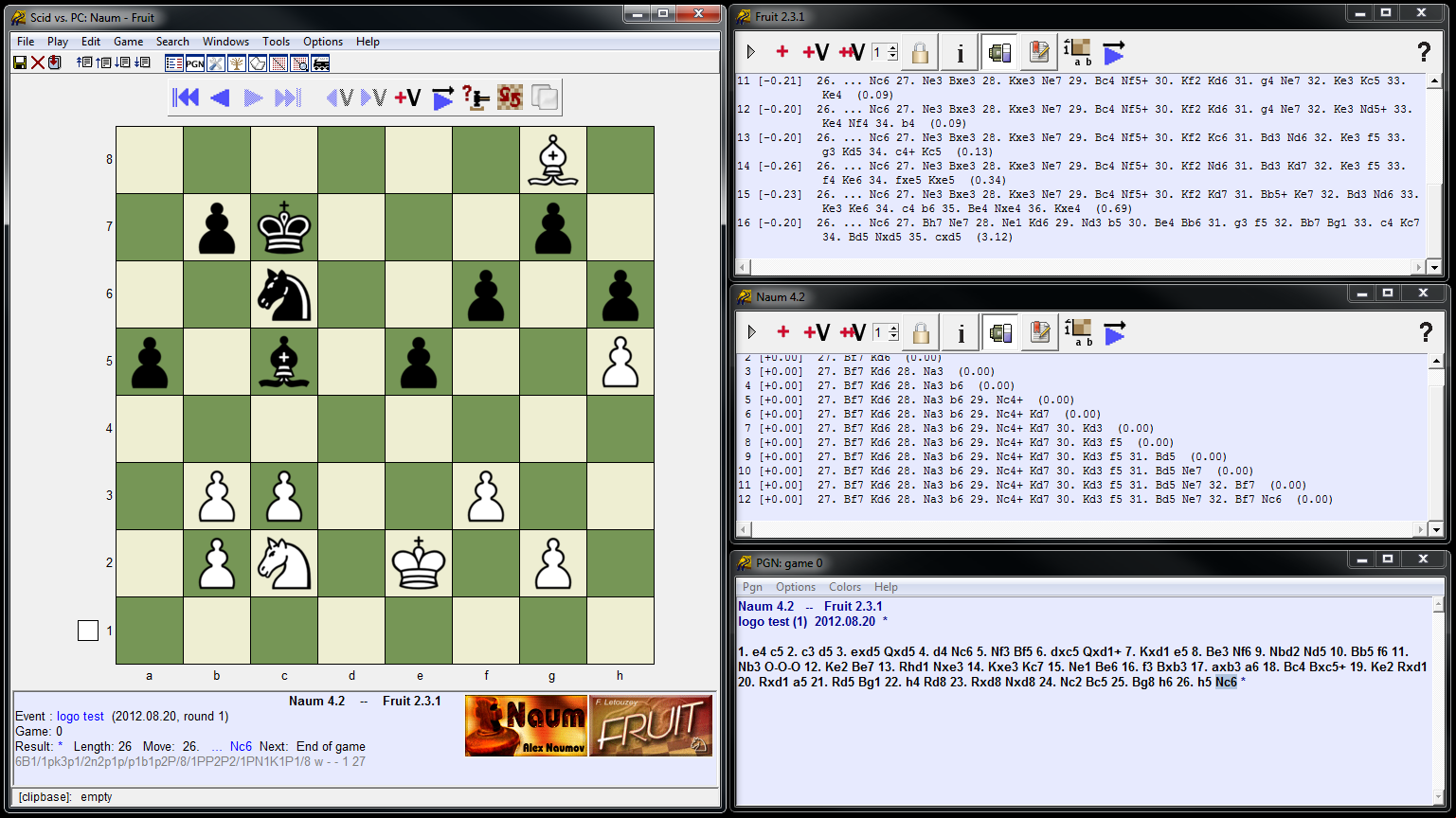Click the add variation +V icon on main toolbar

[x=407, y=98]
